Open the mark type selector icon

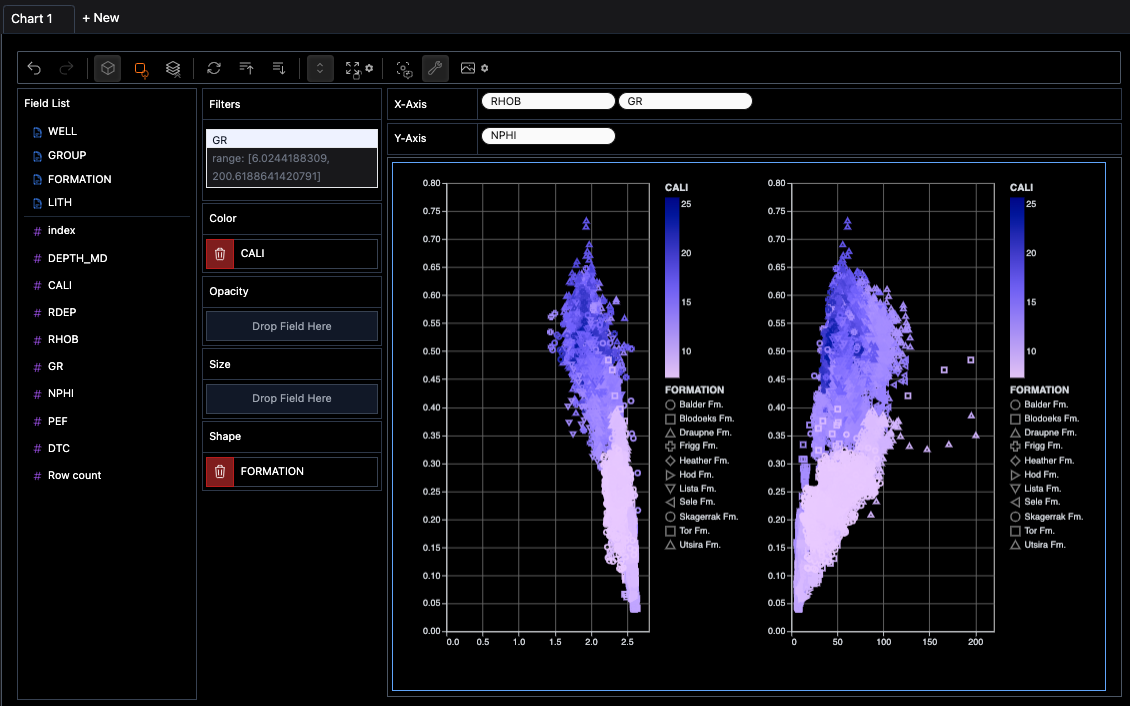tap(141, 68)
